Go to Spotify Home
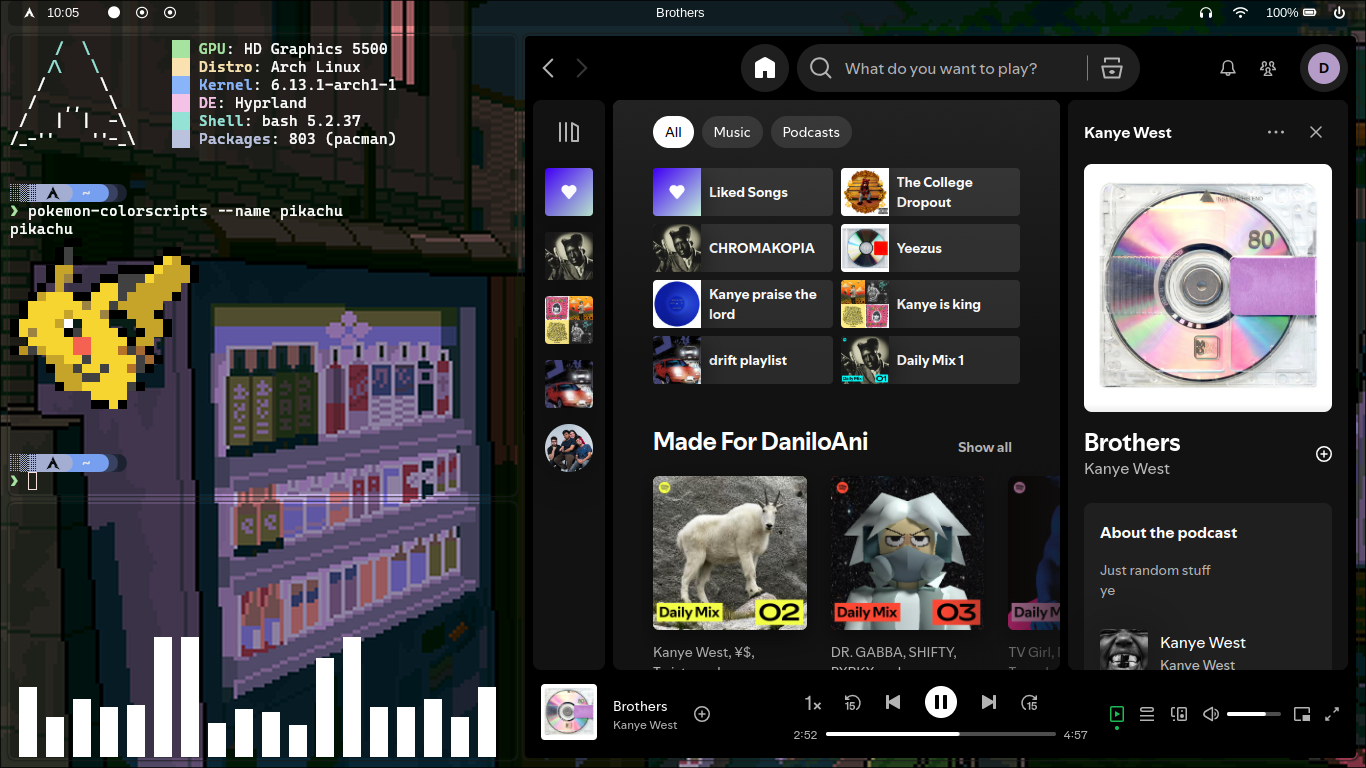The height and width of the screenshot is (768, 1366). [765, 68]
